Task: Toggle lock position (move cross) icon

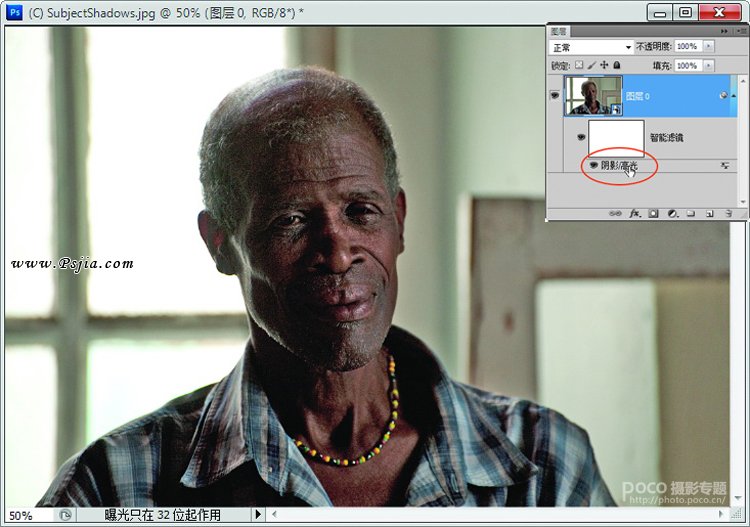Action: [604, 65]
